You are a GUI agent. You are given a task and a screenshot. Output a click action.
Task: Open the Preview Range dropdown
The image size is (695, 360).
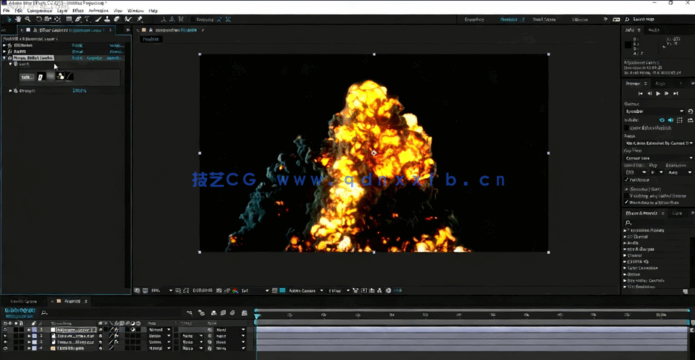pyautogui.click(x=659, y=143)
